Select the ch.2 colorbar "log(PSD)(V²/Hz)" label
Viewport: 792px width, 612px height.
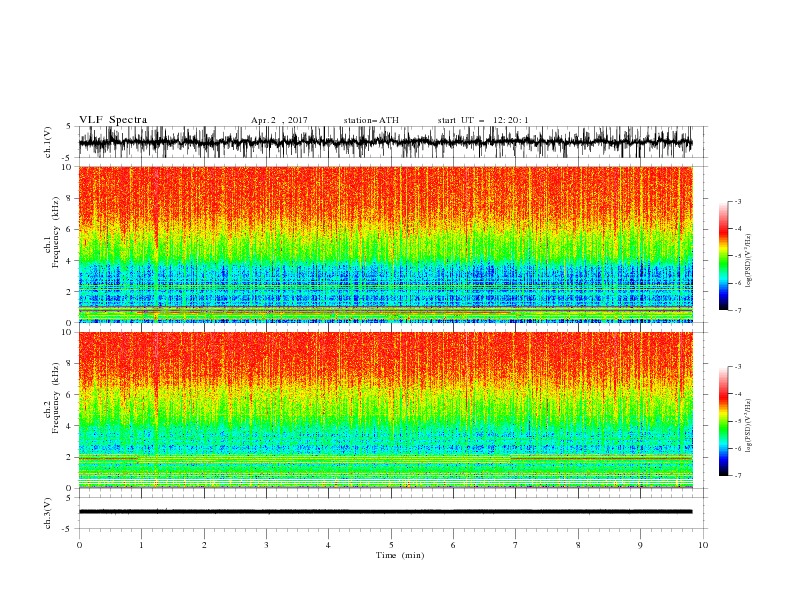[x=748, y=426]
